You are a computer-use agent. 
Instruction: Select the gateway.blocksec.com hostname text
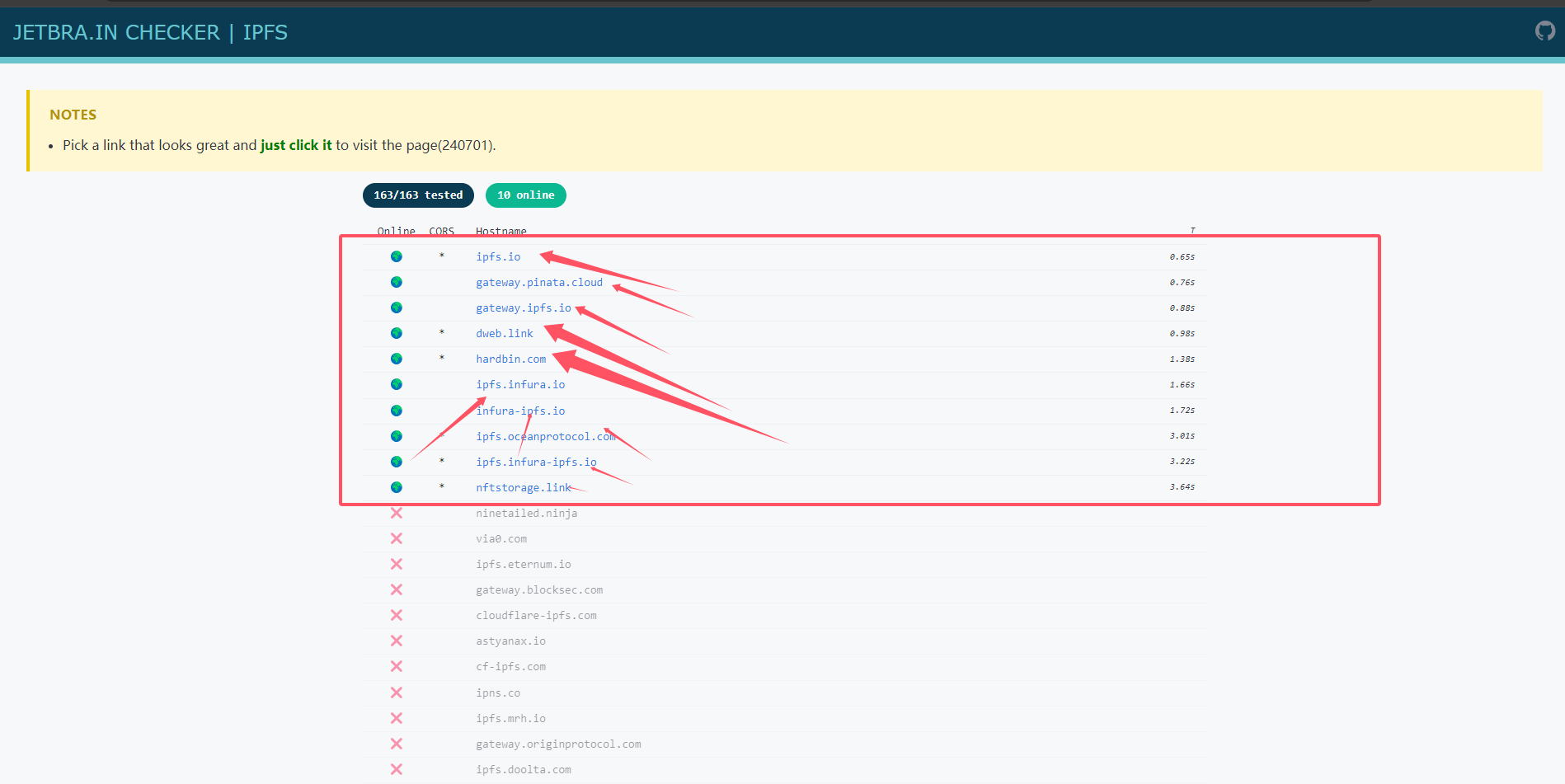click(539, 589)
